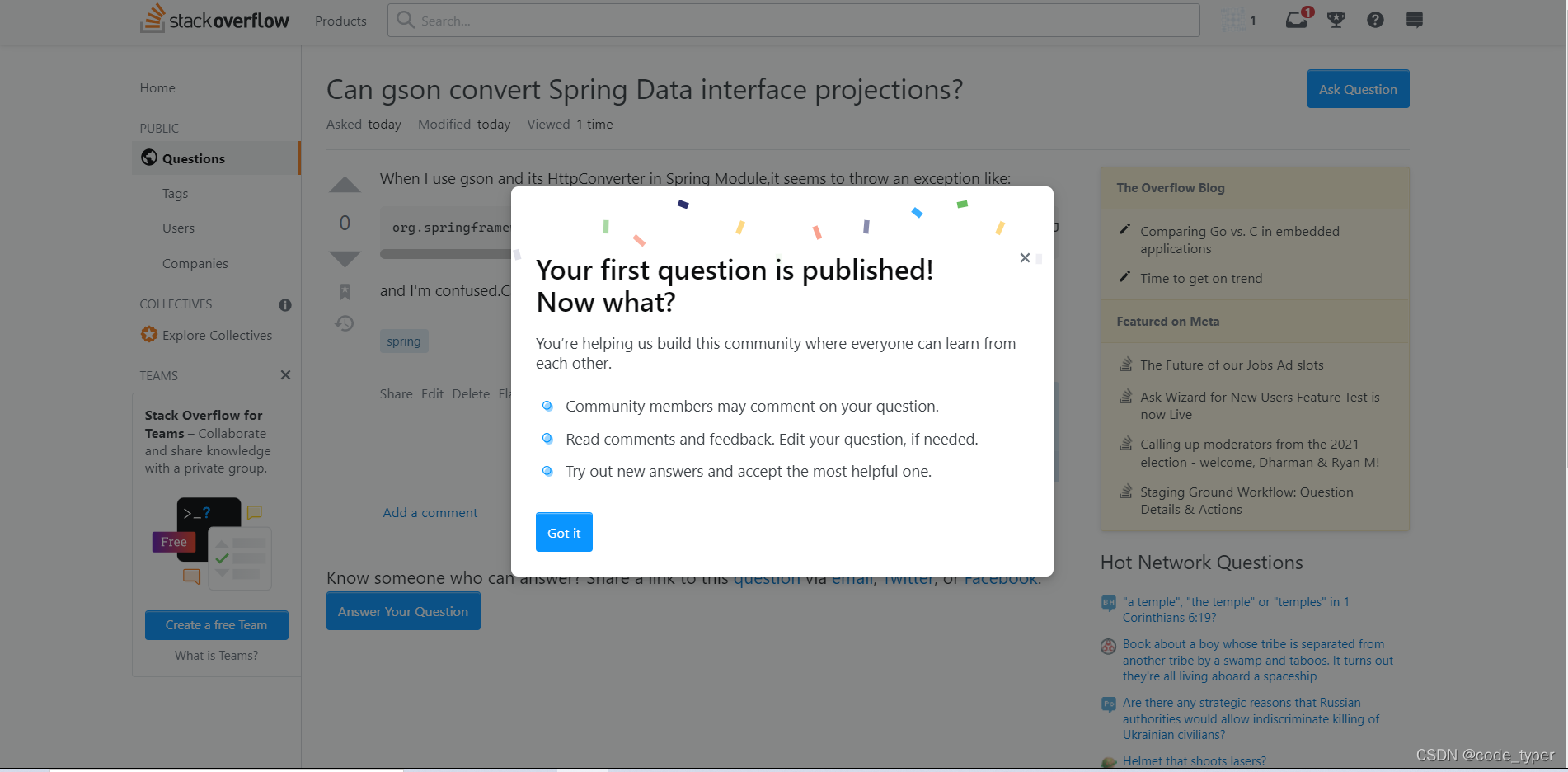Open the Stack Overflow logo home link
This screenshot has width=1568, height=772.
[215, 20]
